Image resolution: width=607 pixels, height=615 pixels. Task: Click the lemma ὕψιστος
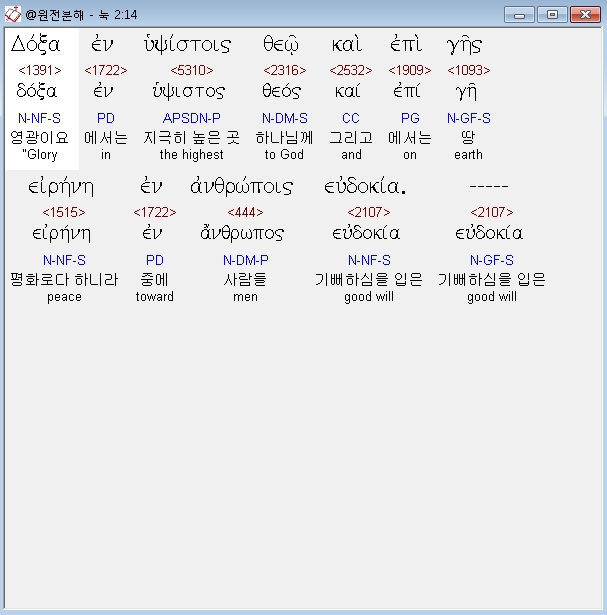pyautogui.click(x=189, y=91)
